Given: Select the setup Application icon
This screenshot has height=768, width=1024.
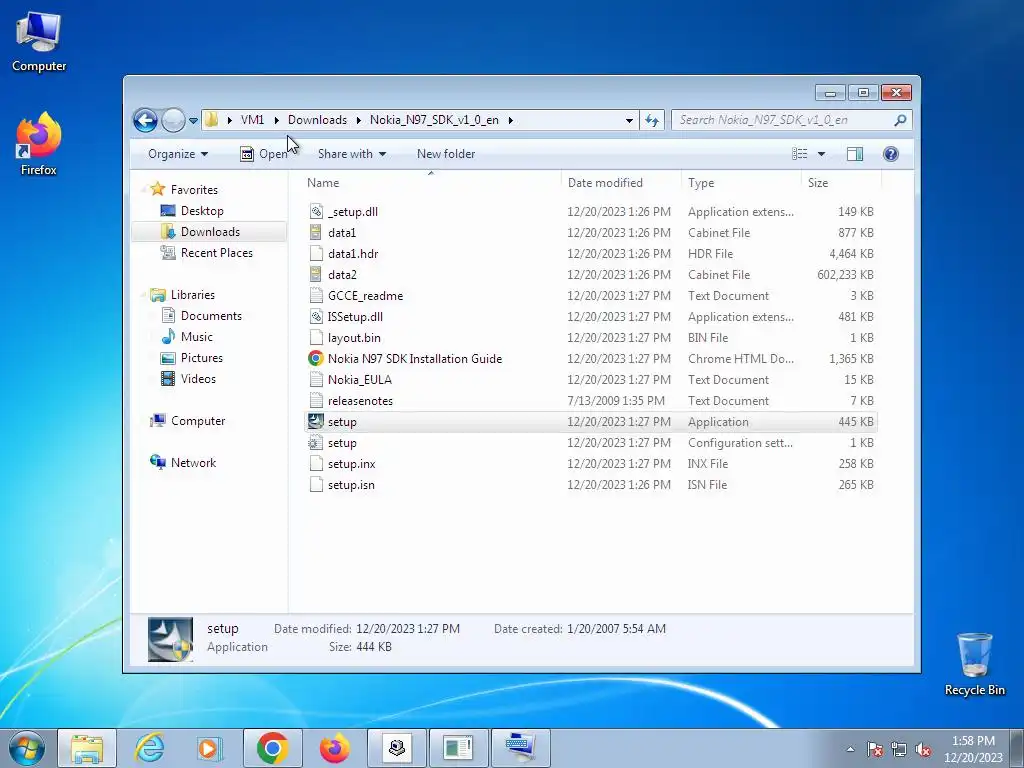Looking at the screenshot, I should pyautogui.click(x=316, y=422).
